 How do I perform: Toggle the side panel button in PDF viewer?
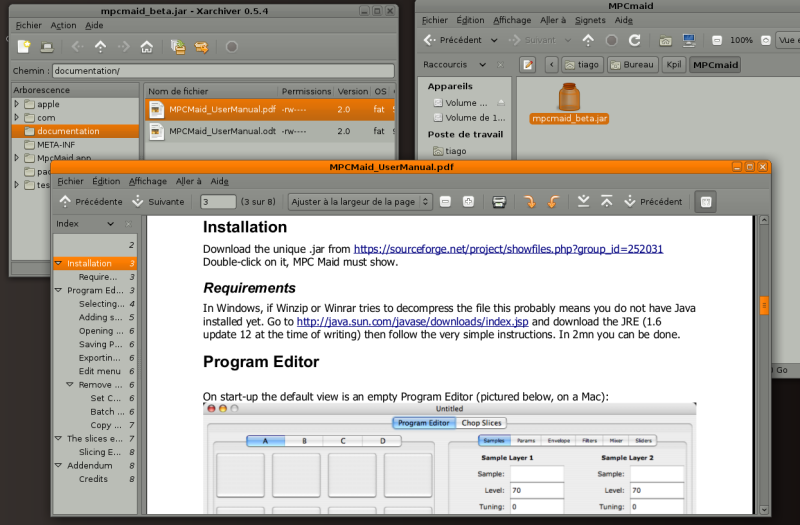(x=706, y=202)
